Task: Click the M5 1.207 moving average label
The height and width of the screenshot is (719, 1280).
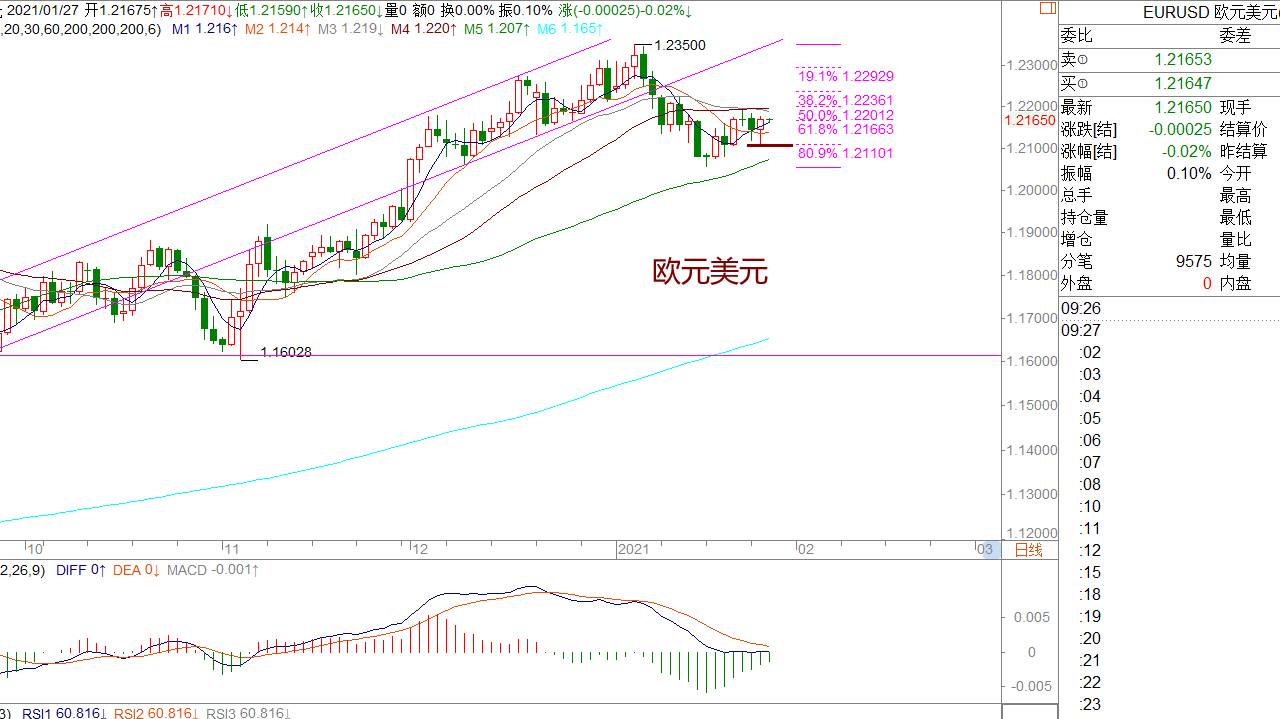Action: tap(497, 29)
